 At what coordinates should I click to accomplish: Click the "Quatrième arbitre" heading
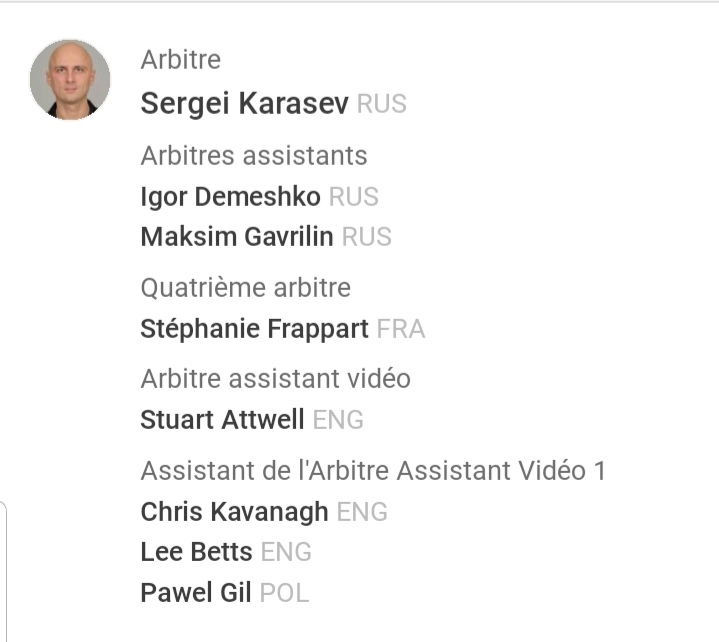click(x=245, y=289)
